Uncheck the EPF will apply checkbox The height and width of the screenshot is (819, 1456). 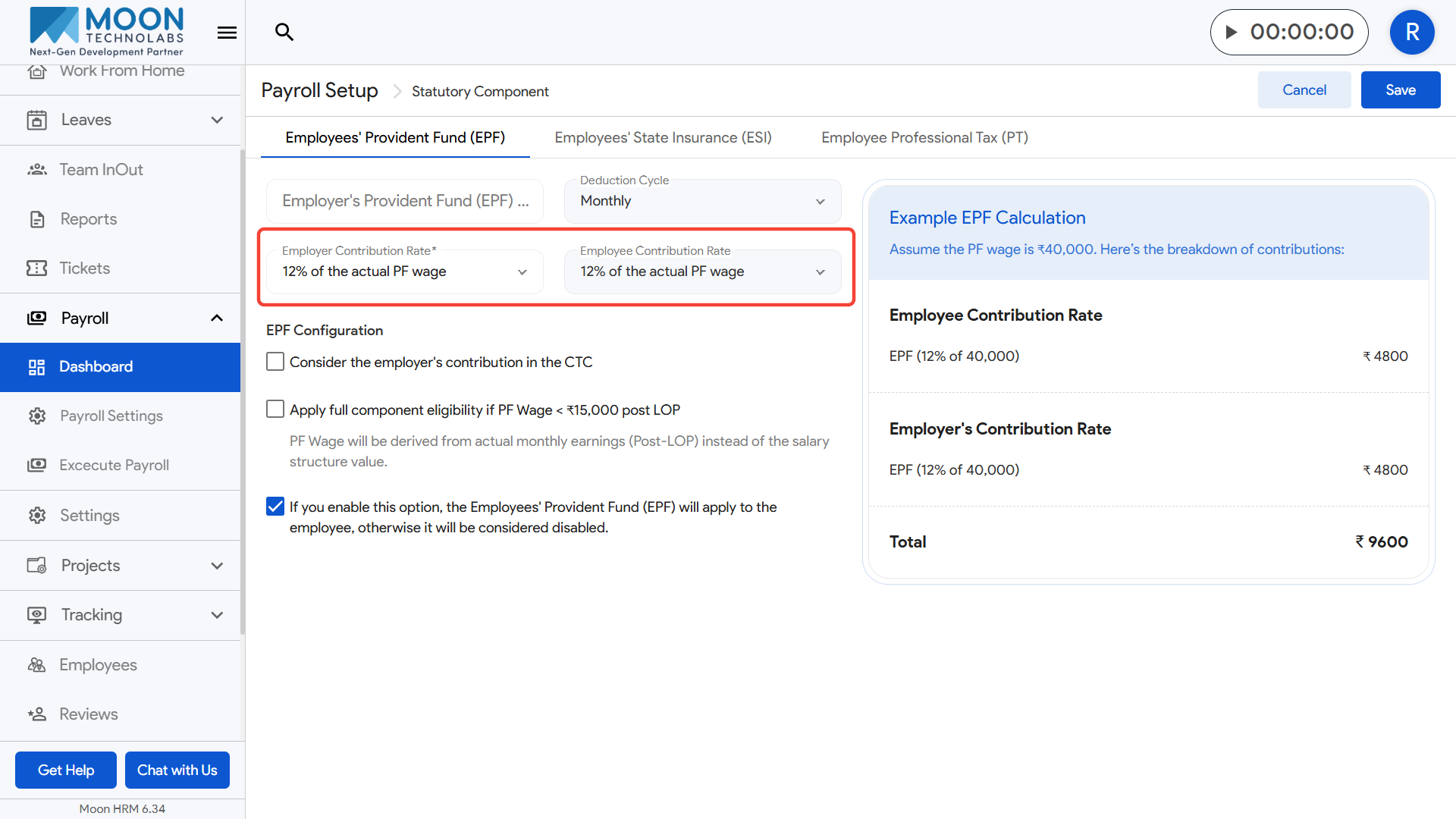click(x=275, y=507)
